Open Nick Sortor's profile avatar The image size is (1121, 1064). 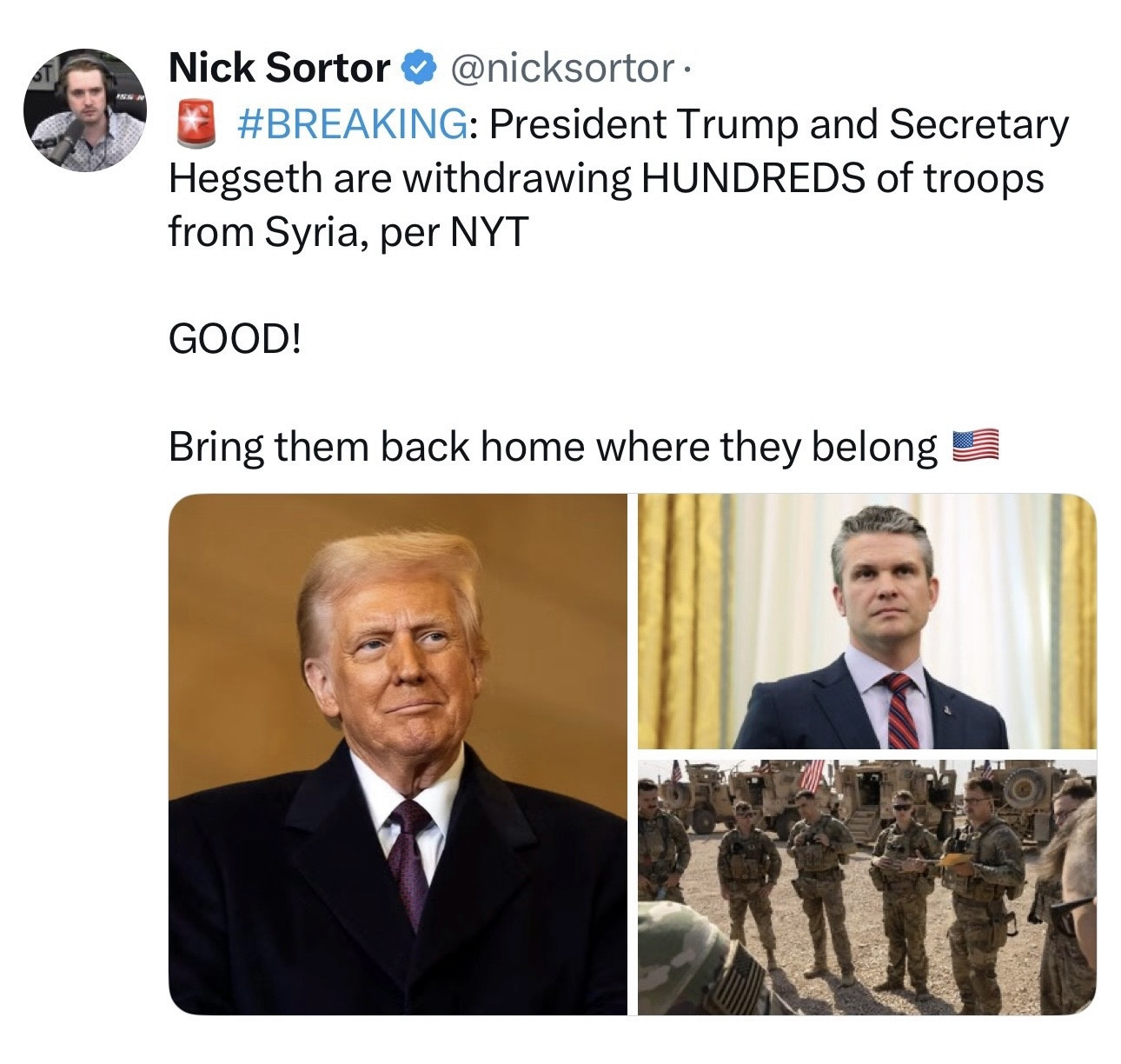pos(85,110)
